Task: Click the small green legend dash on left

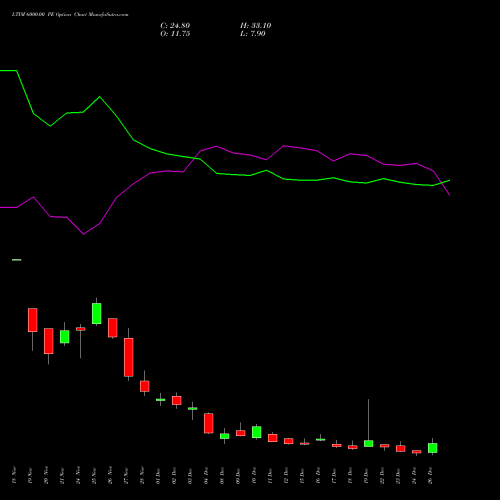Action: click(17, 260)
